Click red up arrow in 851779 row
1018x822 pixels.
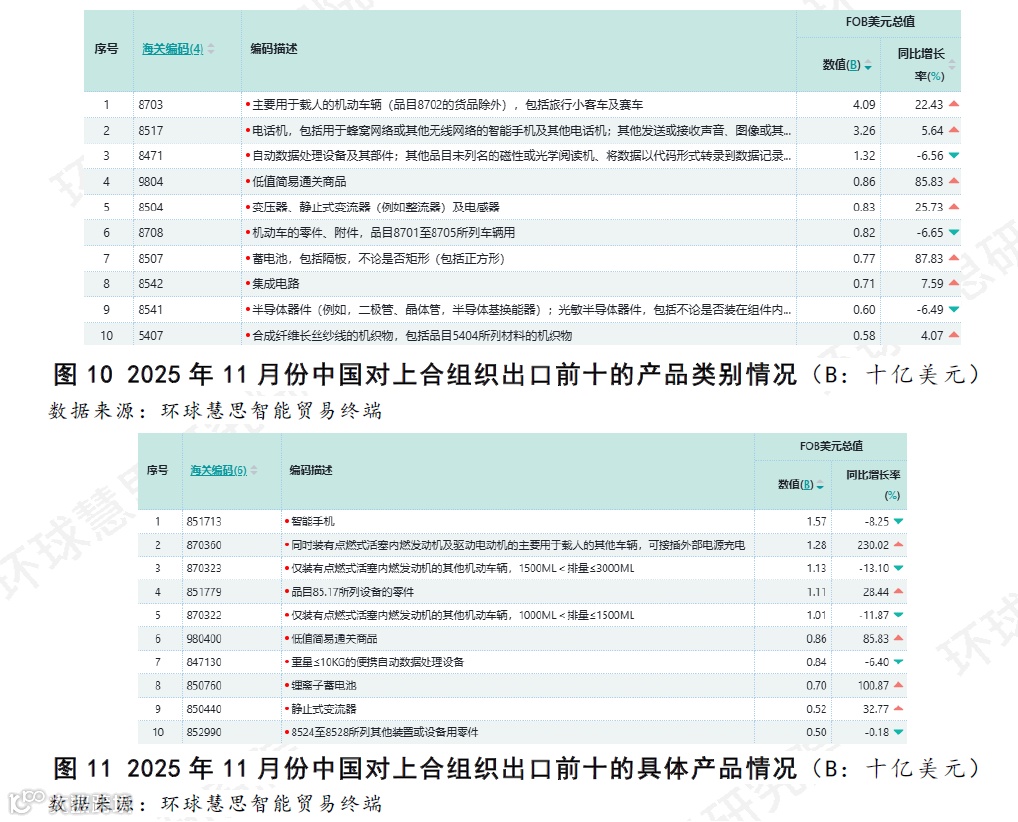click(x=899, y=591)
